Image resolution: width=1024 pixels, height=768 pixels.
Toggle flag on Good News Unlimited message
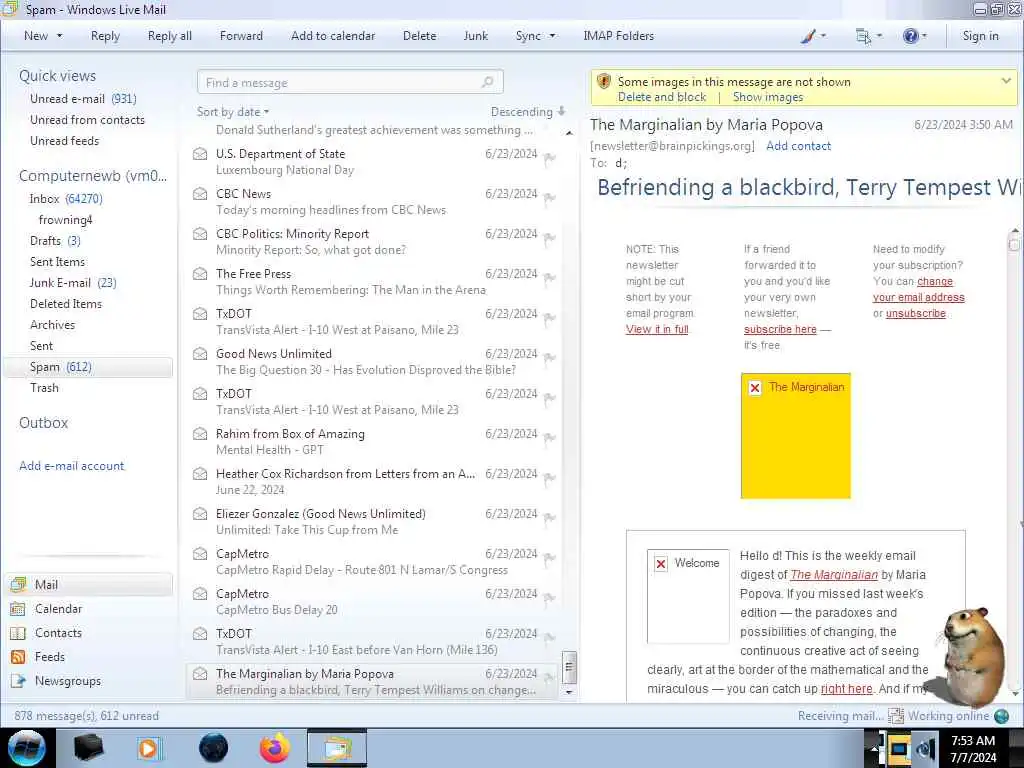549,357
